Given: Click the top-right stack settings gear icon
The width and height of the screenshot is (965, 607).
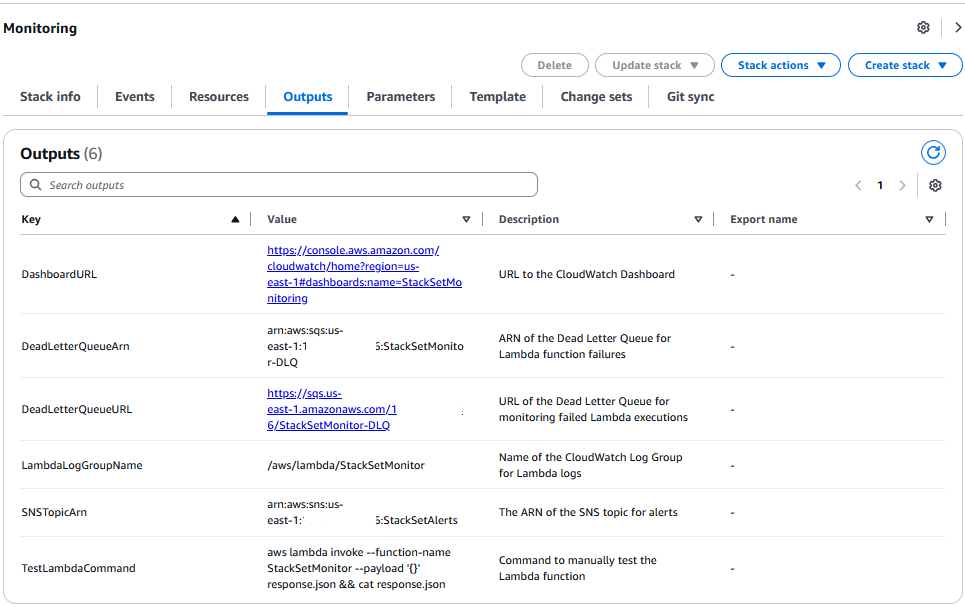Looking at the screenshot, I should point(923,28).
